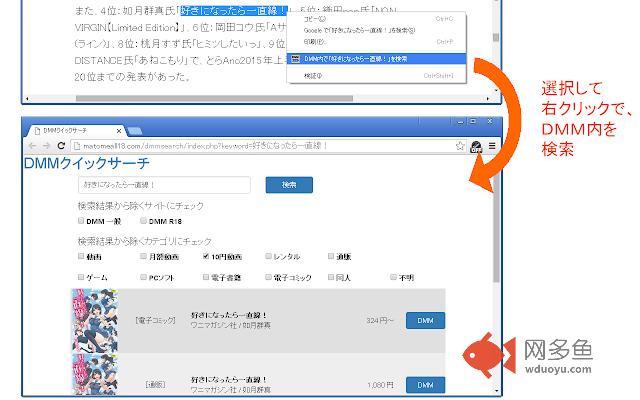Bookmark the page with the star icon
The image size is (640, 400).
coord(460,146)
